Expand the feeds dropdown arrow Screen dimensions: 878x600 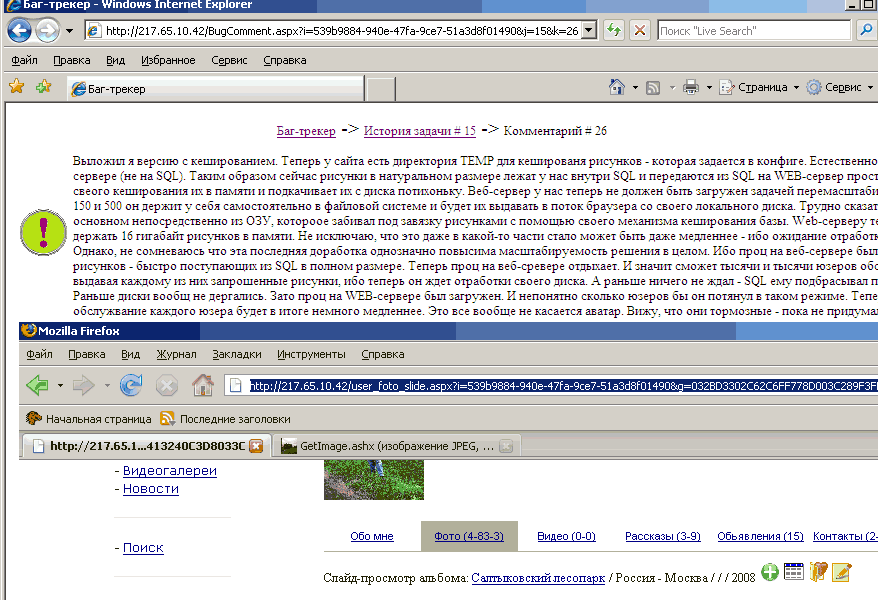672,87
